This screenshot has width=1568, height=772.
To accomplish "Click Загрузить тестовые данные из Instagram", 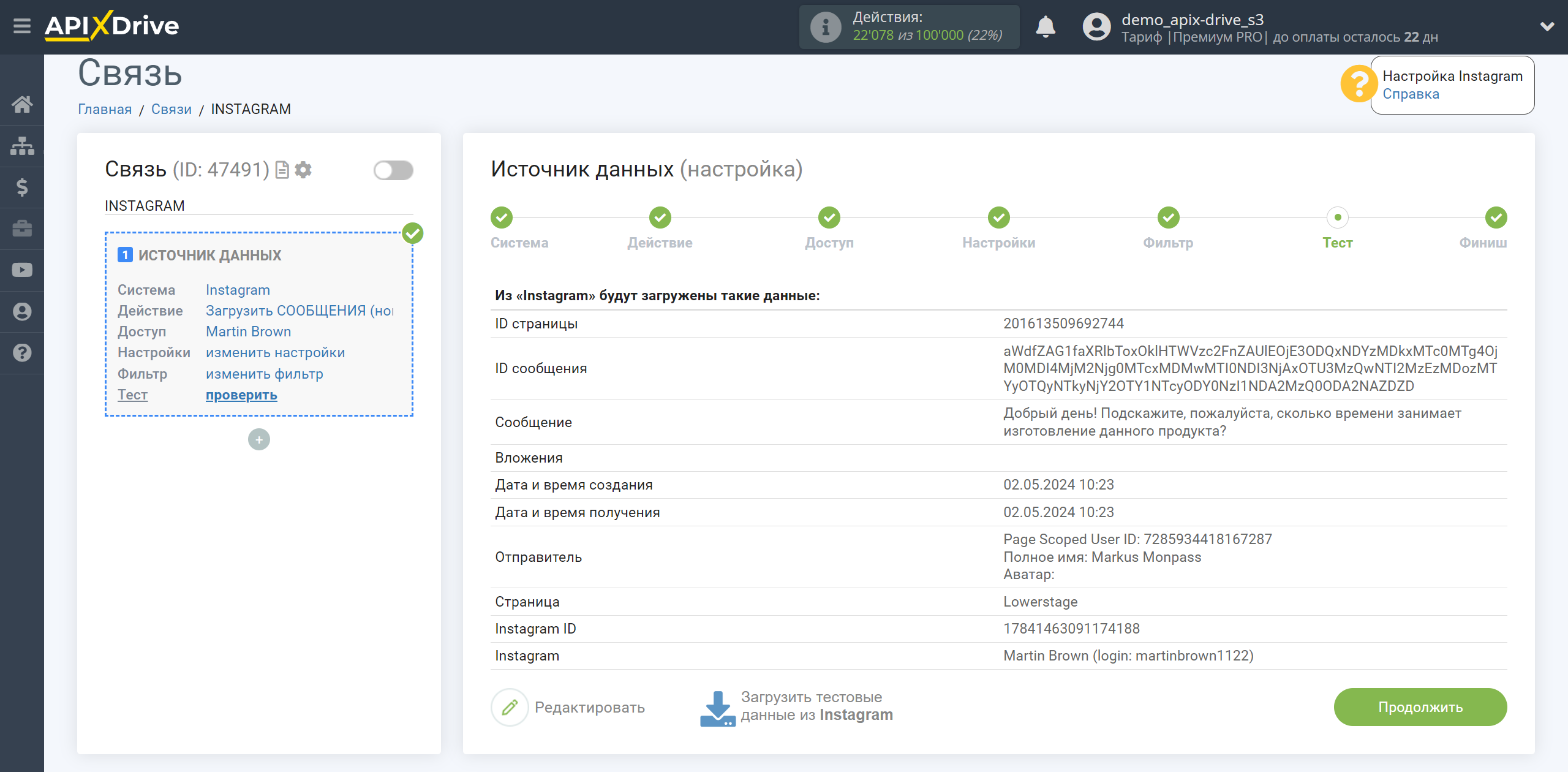I will pos(816,706).
